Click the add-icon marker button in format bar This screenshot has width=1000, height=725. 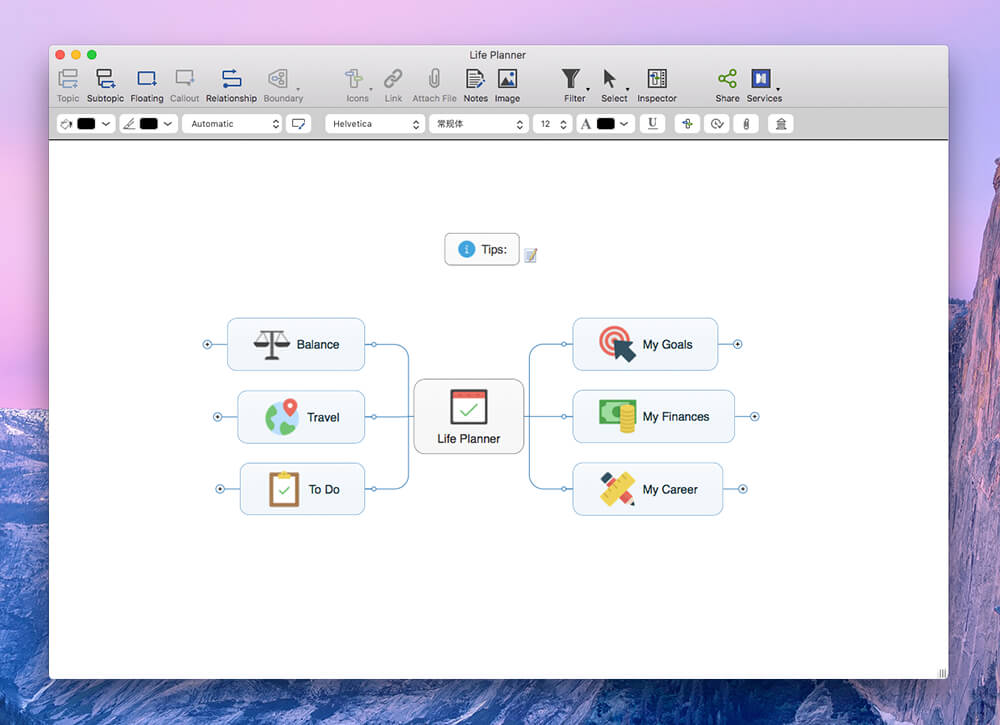[x=687, y=124]
